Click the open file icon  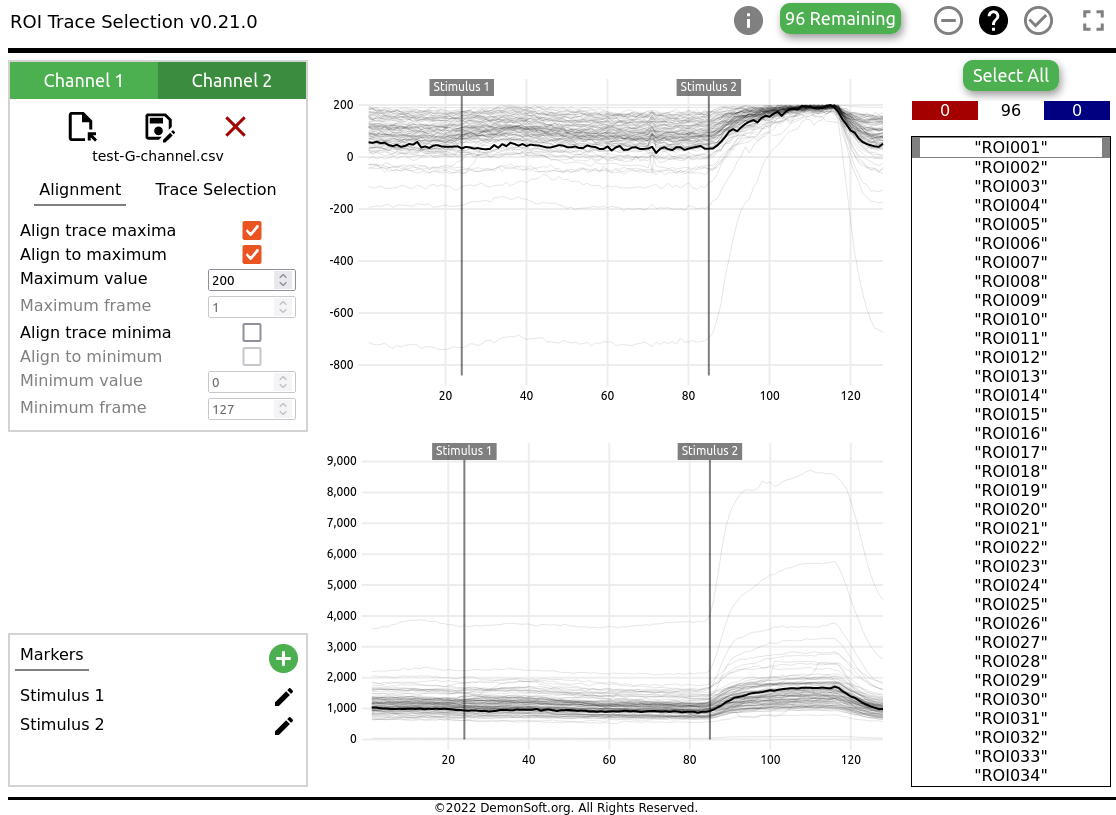coord(82,127)
